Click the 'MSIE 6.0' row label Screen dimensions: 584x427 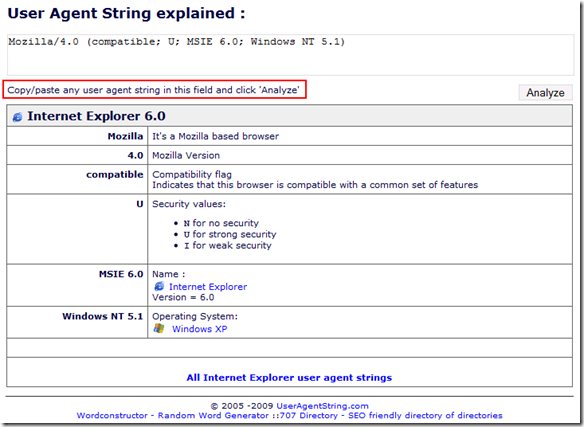coord(121,274)
